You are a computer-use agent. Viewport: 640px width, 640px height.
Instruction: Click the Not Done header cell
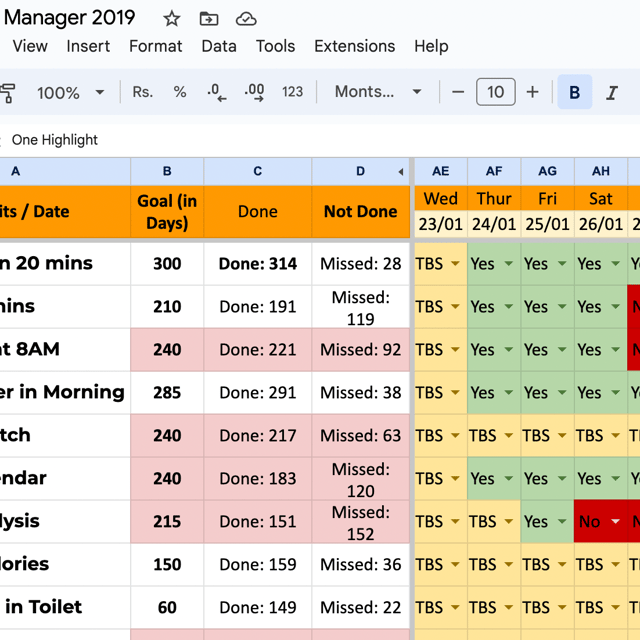360,212
